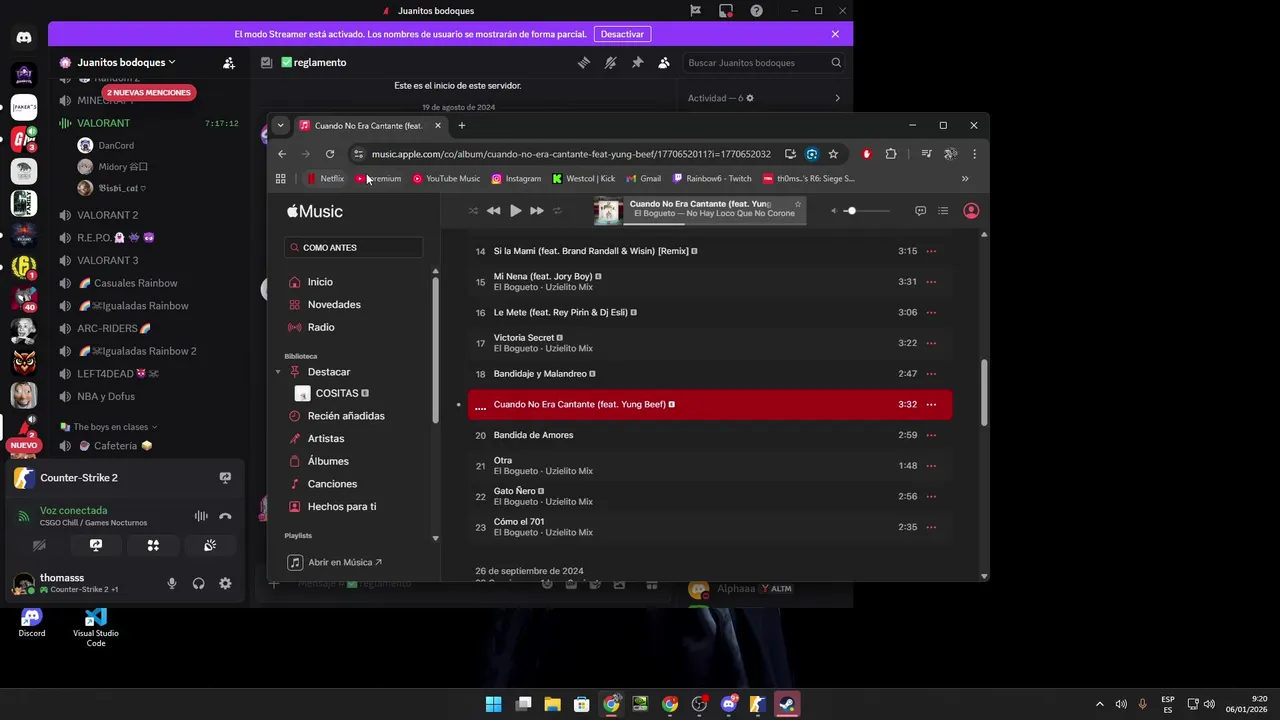This screenshot has height=720, width=1280.
Task: Favorite the now playing song star
Action: (x=797, y=204)
